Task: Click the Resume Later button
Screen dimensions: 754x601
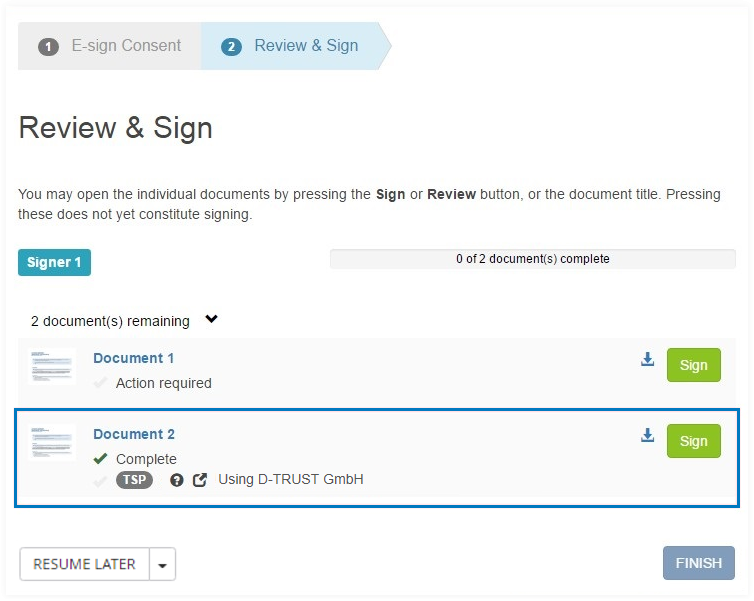Action: coord(84,564)
